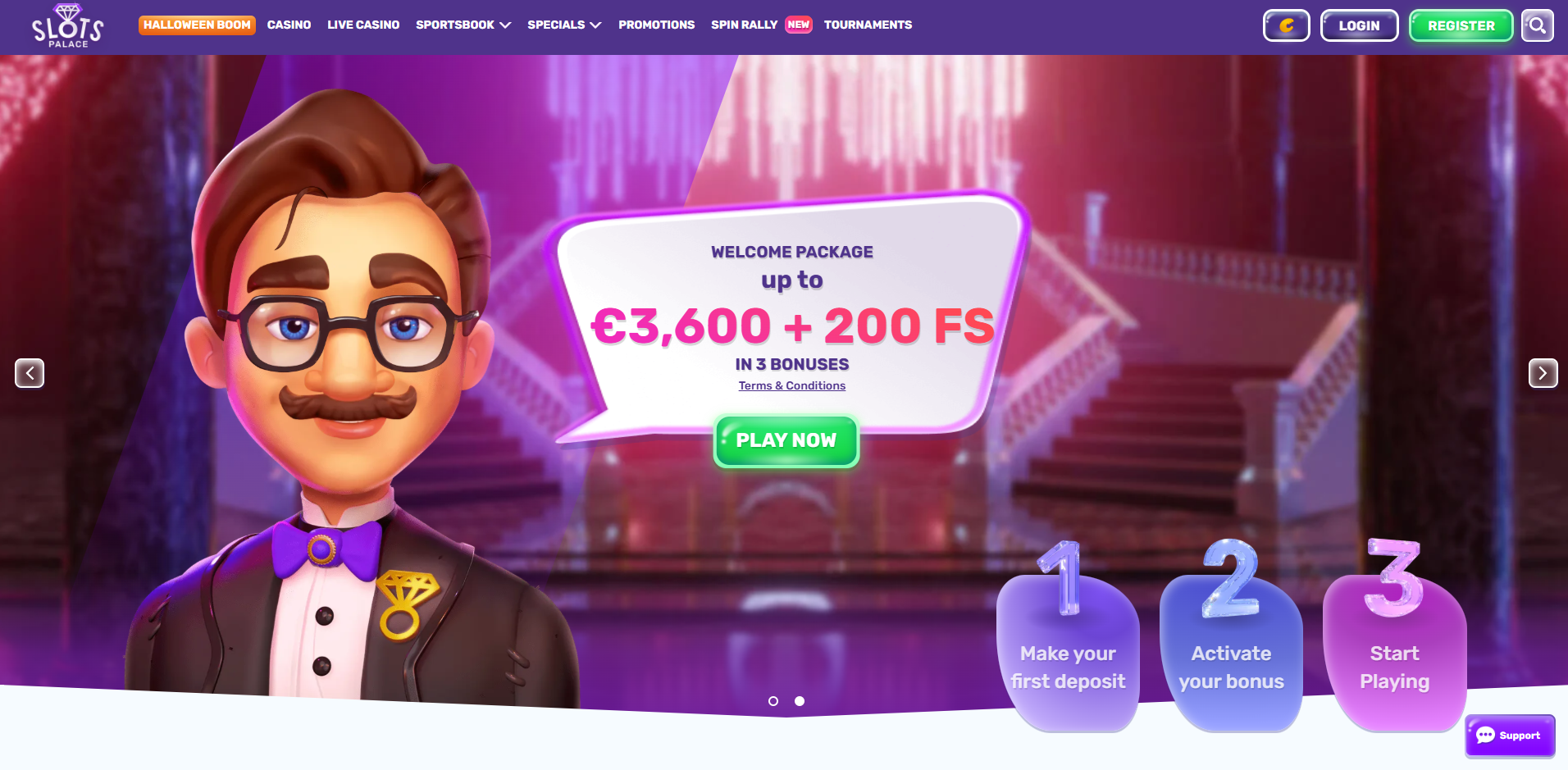
Task: Go to the Tournaments page
Action: point(868,25)
